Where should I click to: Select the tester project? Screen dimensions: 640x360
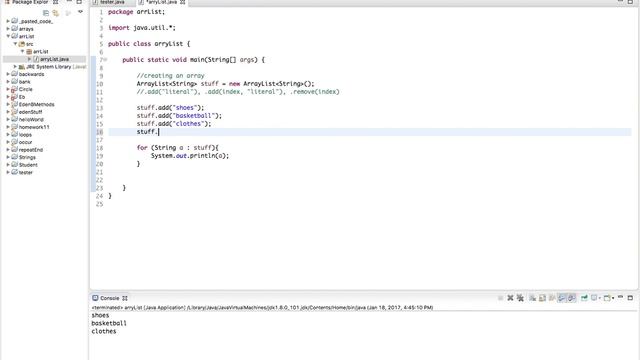(x=25, y=172)
